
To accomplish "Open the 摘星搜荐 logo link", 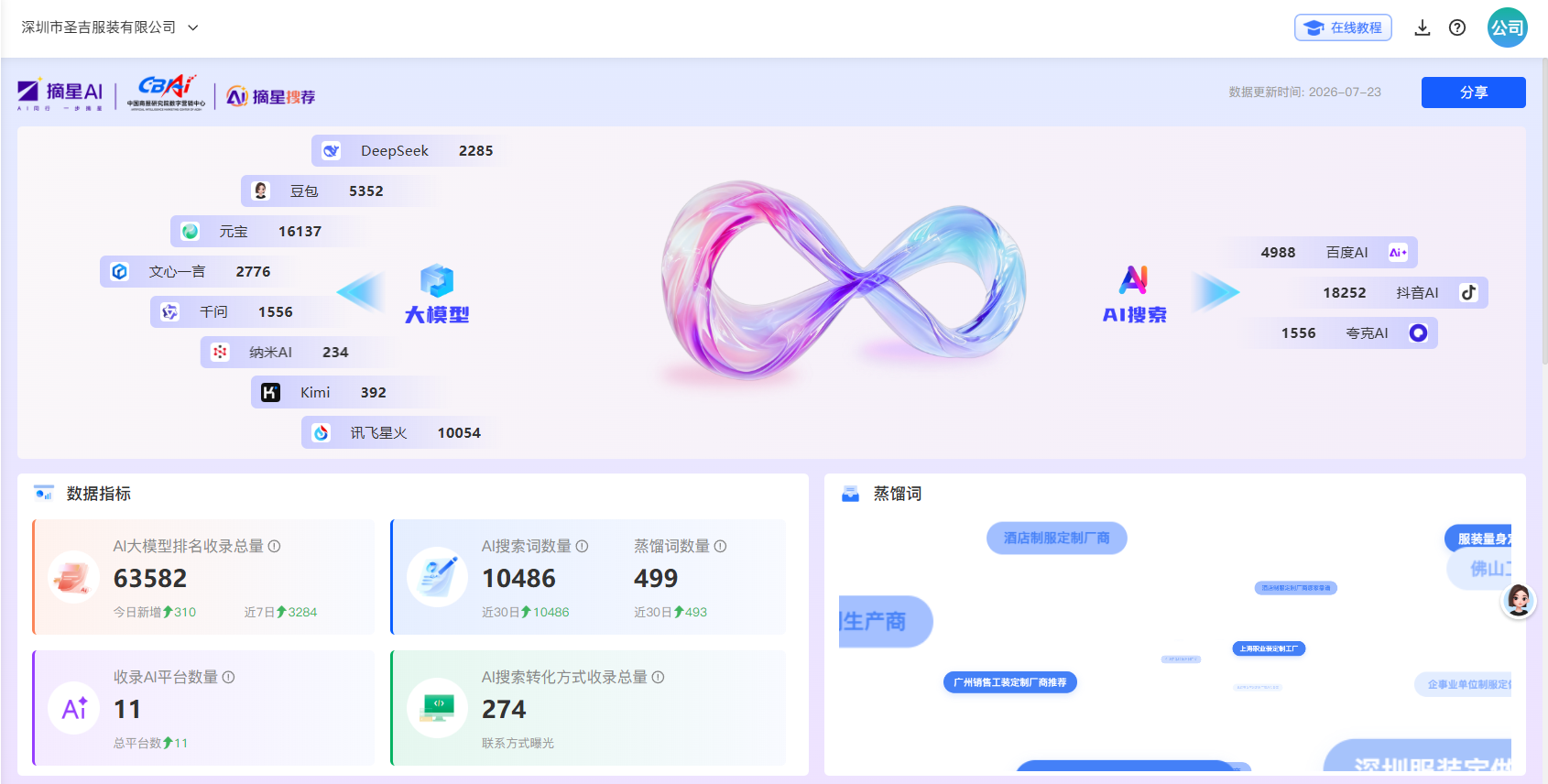I will 270,96.
